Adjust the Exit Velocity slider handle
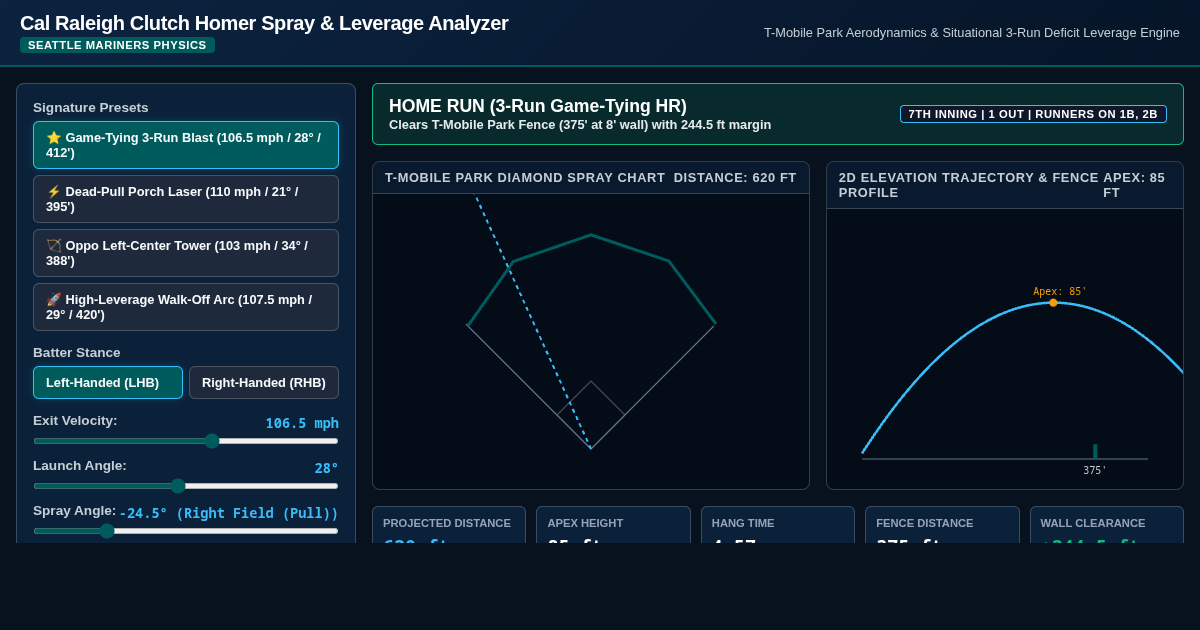Viewport: 1200px width, 630px height. (x=212, y=441)
